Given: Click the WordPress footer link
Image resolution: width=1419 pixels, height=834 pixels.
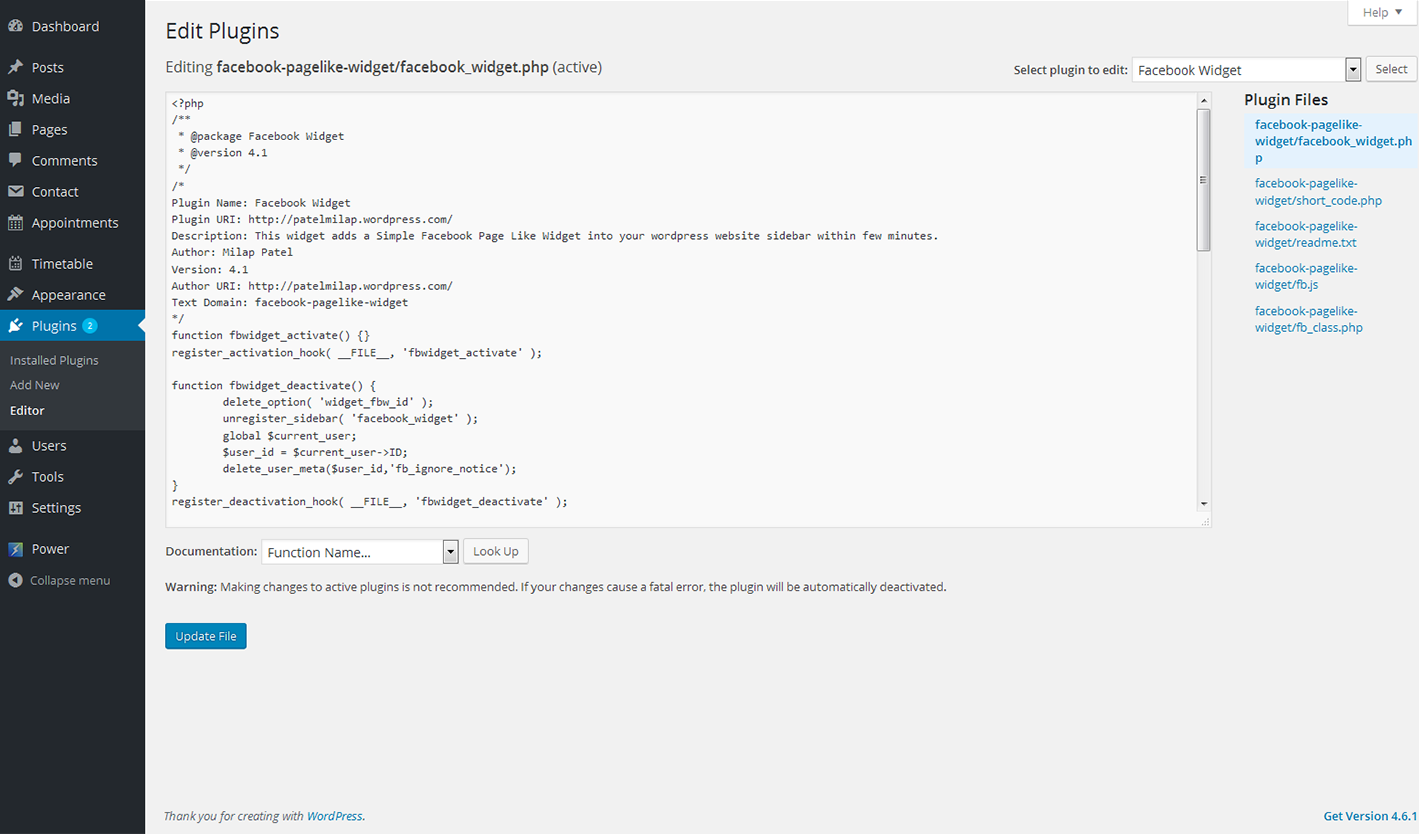Looking at the screenshot, I should (335, 816).
